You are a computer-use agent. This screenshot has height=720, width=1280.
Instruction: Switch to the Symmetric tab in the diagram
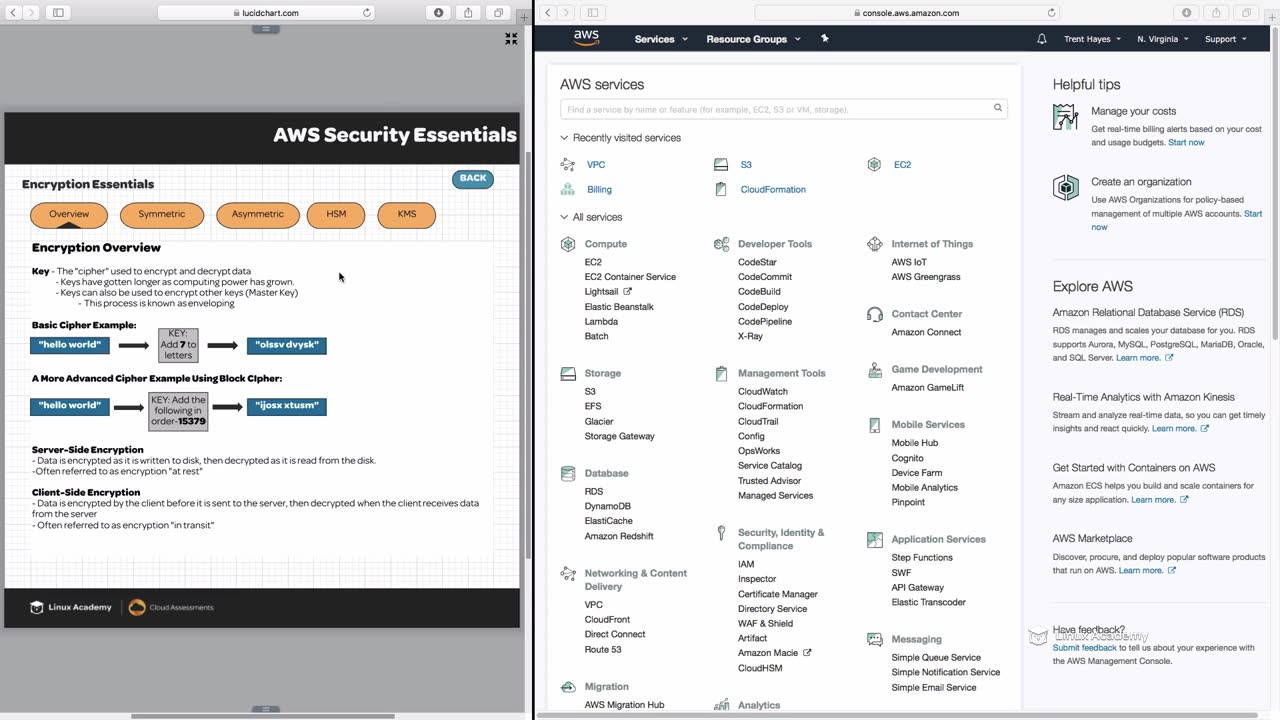[162, 214]
